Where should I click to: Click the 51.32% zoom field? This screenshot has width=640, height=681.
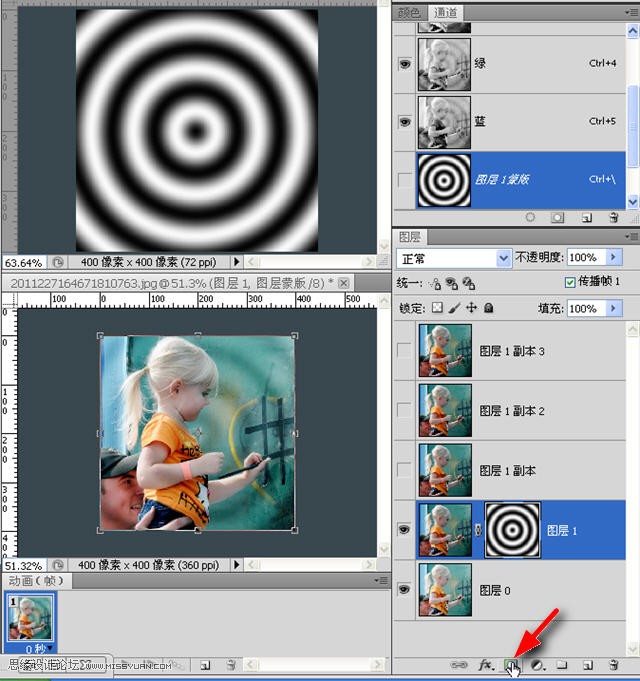(x=24, y=565)
